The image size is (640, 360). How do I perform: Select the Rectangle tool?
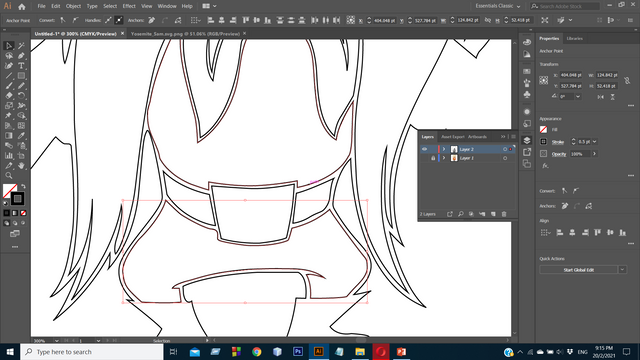pos(21,76)
